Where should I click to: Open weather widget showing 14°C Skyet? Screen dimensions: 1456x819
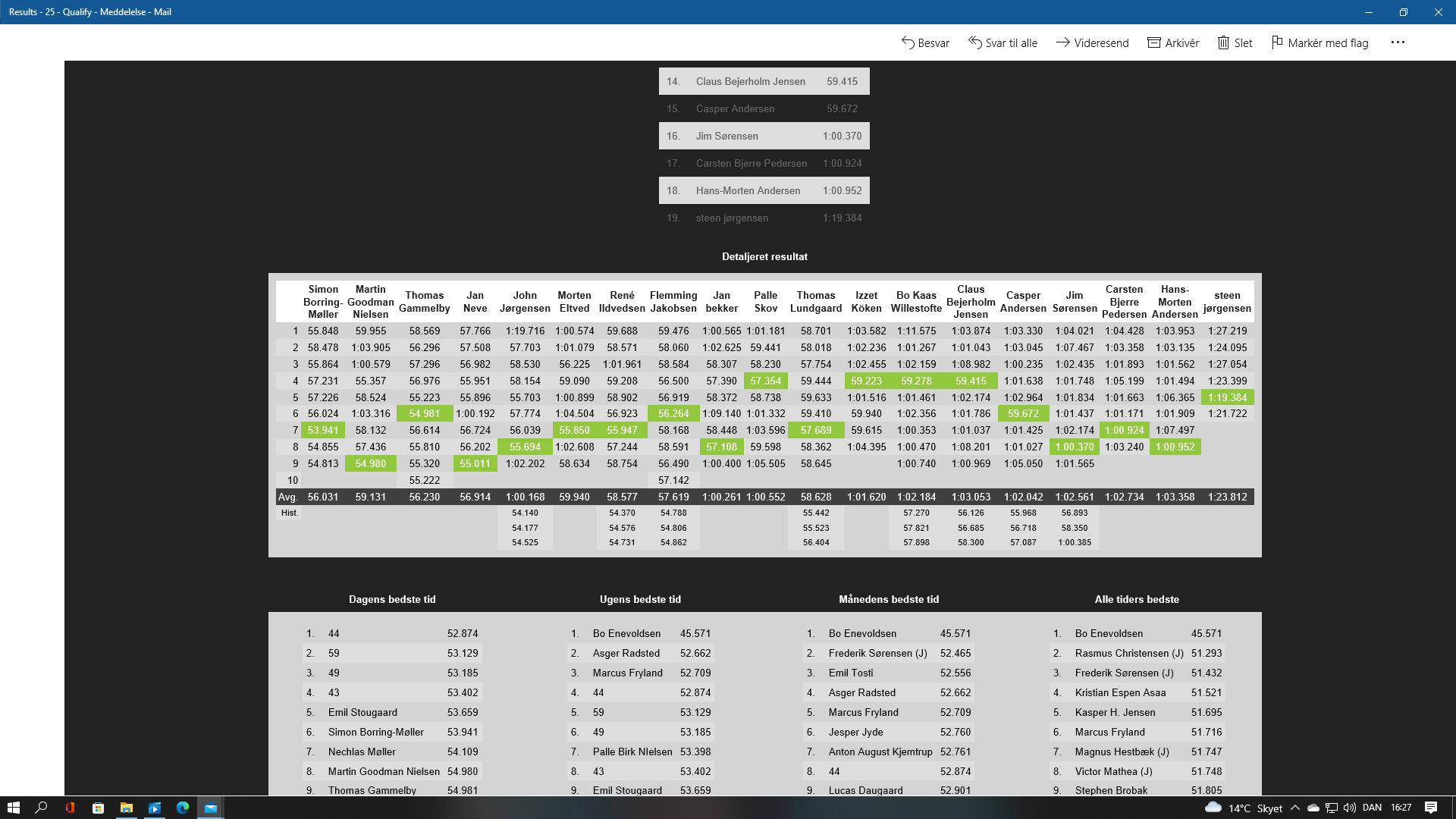click(x=1244, y=808)
